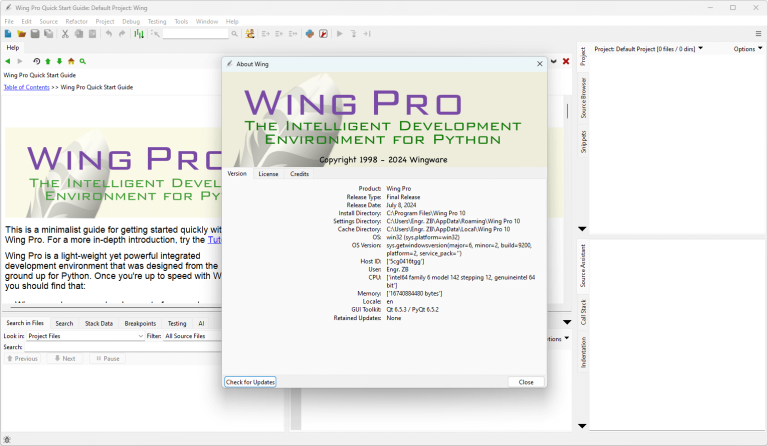This screenshot has height=446, width=768.
Task: Open the AI tab
Action: coord(201,324)
